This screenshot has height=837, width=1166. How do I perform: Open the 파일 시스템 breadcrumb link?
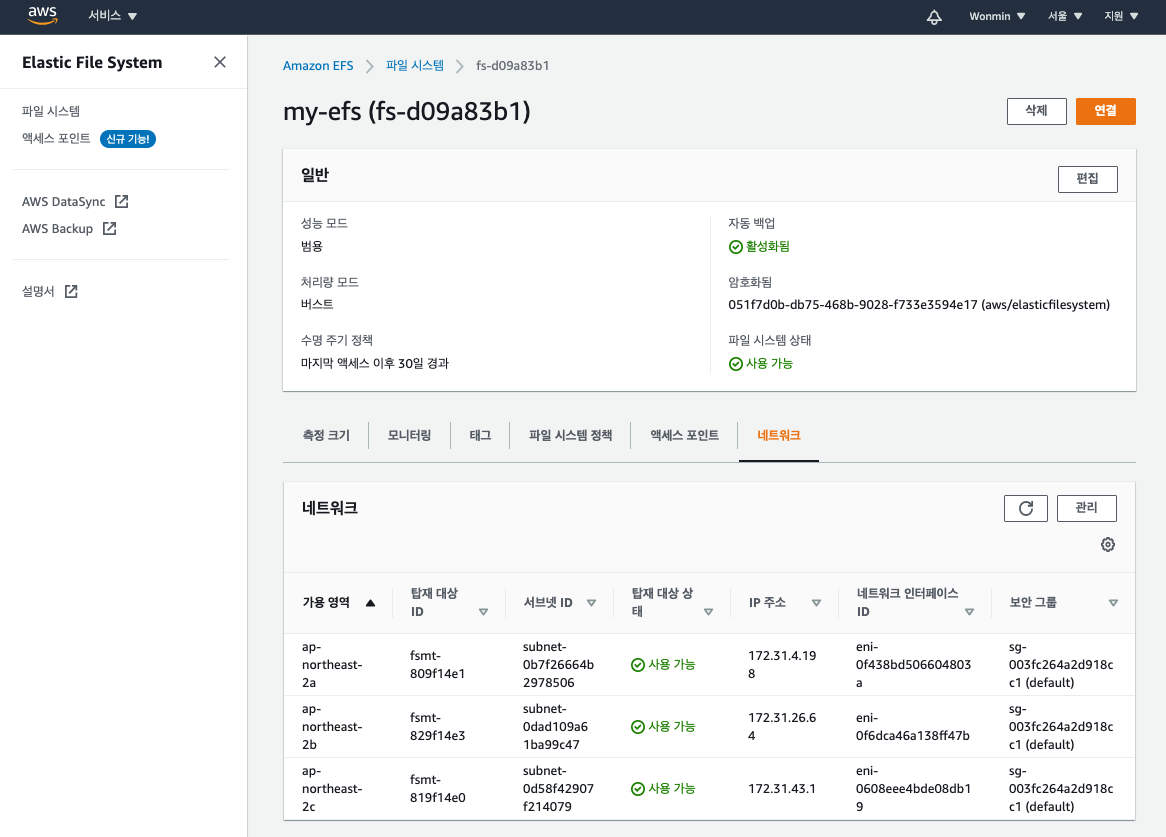[415, 66]
